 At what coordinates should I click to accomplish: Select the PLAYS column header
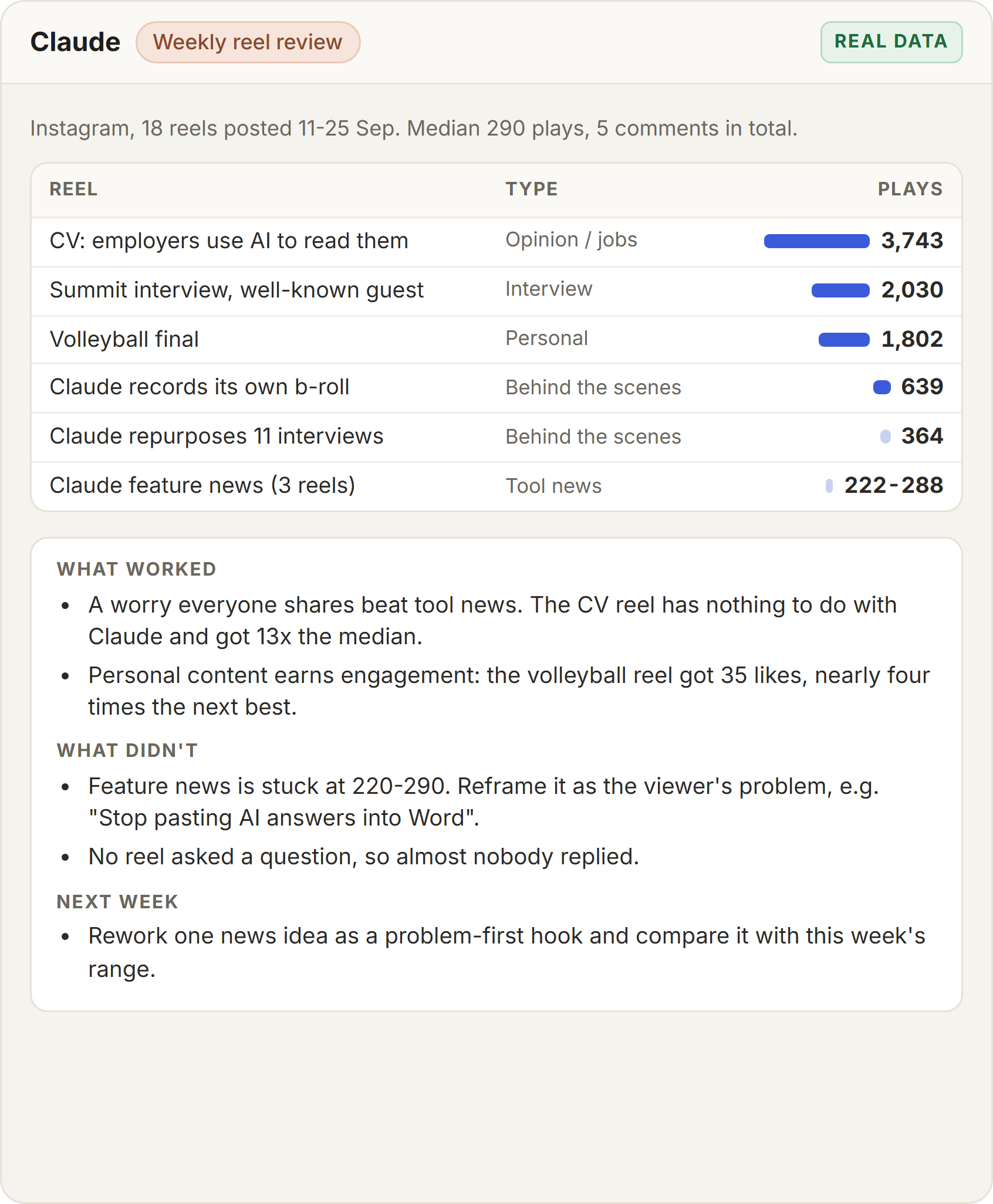point(910,189)
